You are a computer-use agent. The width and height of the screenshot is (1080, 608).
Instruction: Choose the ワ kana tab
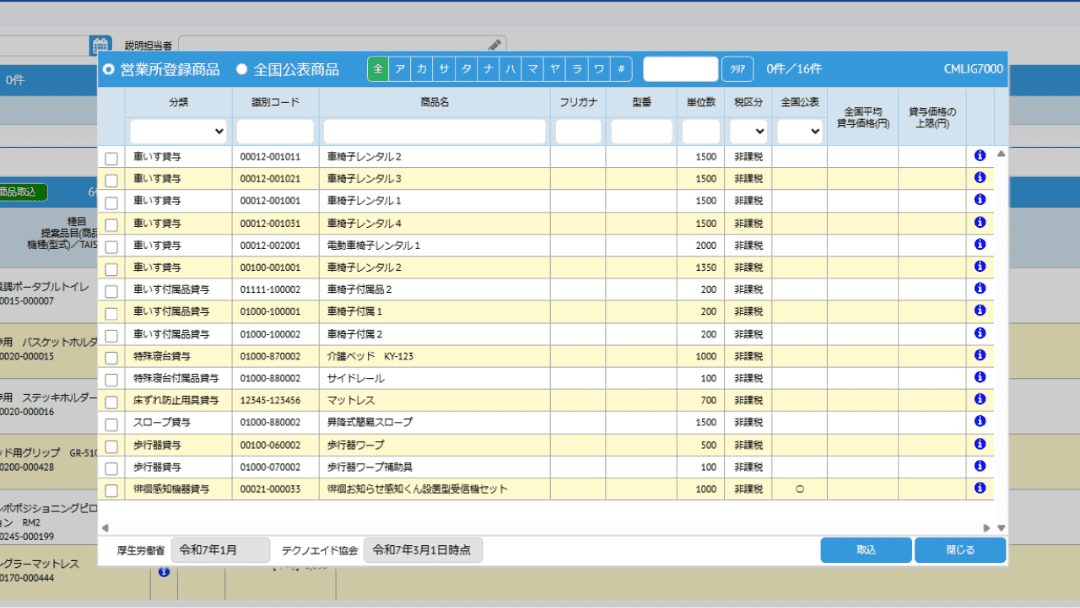599,69
